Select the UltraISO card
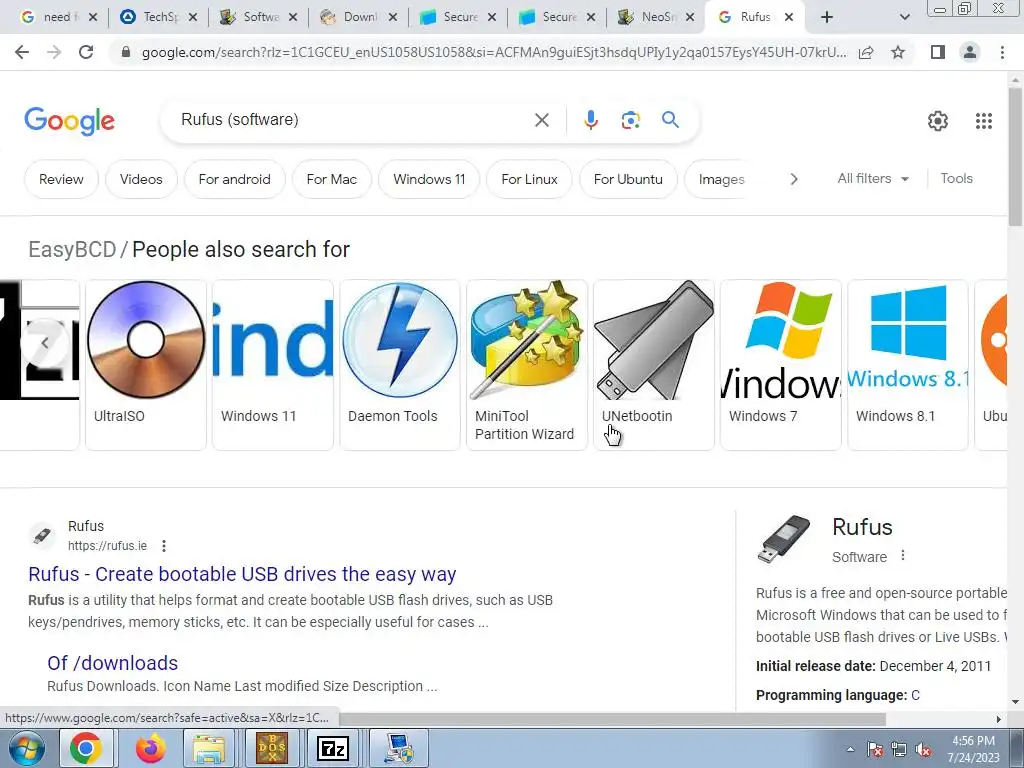Image resolution: width=1024 pixels, height=768 pixels. (x=146, y=364)
